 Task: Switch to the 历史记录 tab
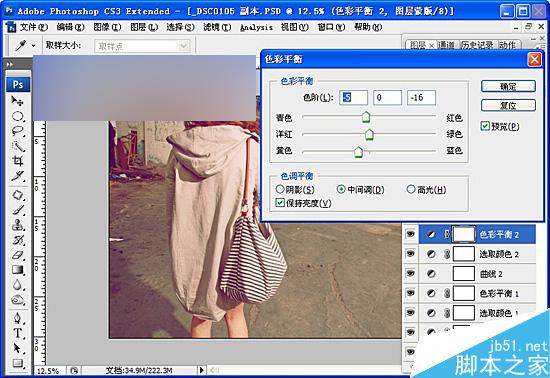point(477,45)
